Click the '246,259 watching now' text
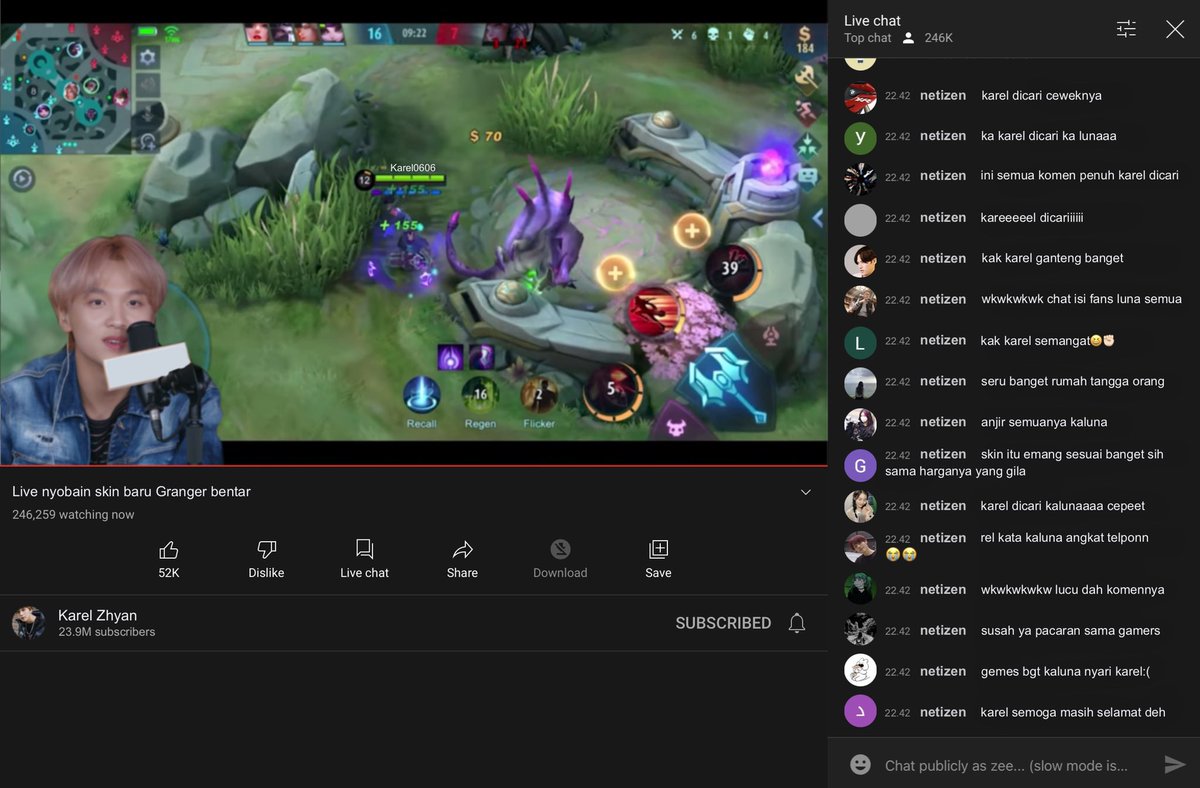Screen dimensions: 1200x788 click(x=73, y=515)
